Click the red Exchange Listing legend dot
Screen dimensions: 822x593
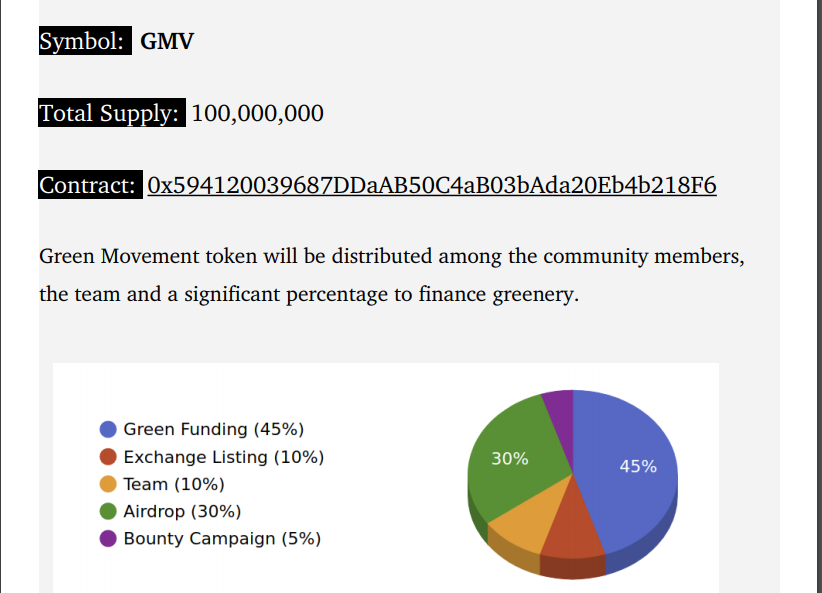[109, 457]
